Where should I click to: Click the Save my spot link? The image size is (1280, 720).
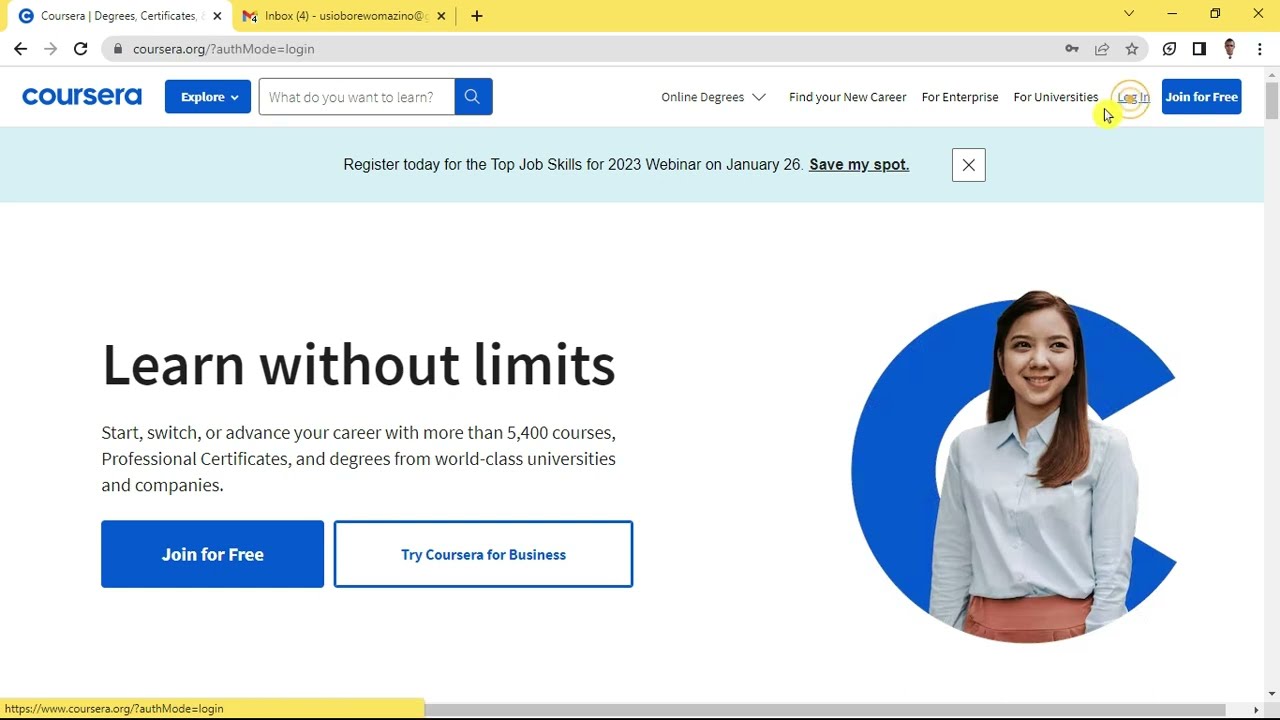coord(859,165)
